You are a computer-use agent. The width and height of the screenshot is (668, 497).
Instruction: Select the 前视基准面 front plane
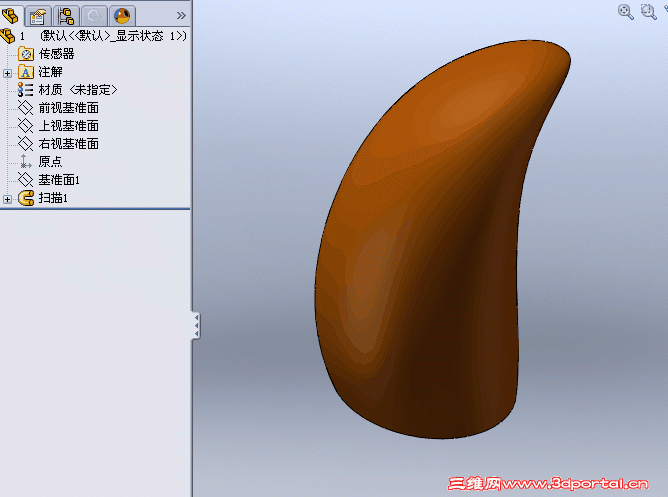pyautogui.click(x=69, y=108)
